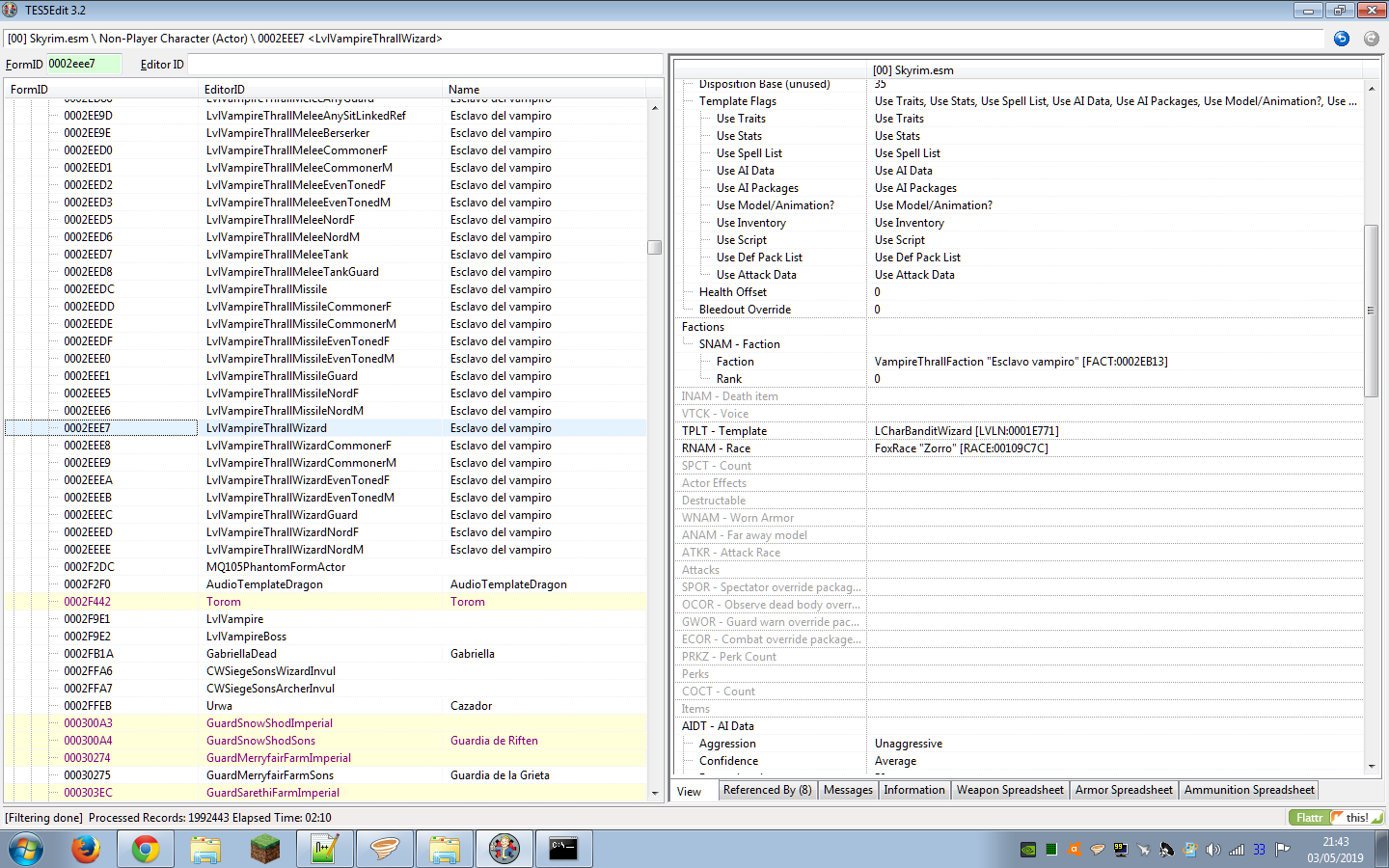The image size is (1389, 868).
Task: Switch to Chrome in the taskbar
Action: 146,849
